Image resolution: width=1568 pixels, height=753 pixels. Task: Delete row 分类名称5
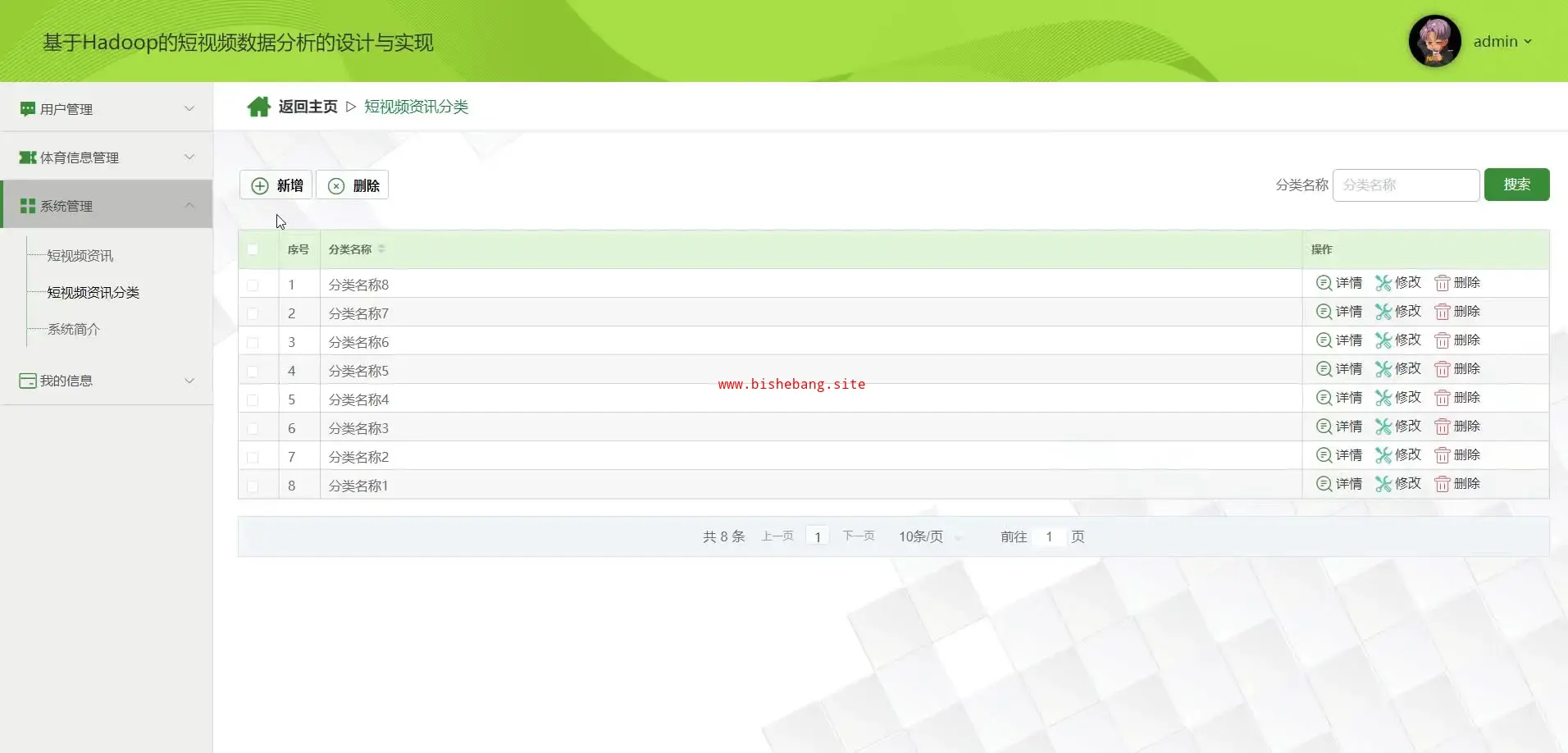pos(1457,369)
